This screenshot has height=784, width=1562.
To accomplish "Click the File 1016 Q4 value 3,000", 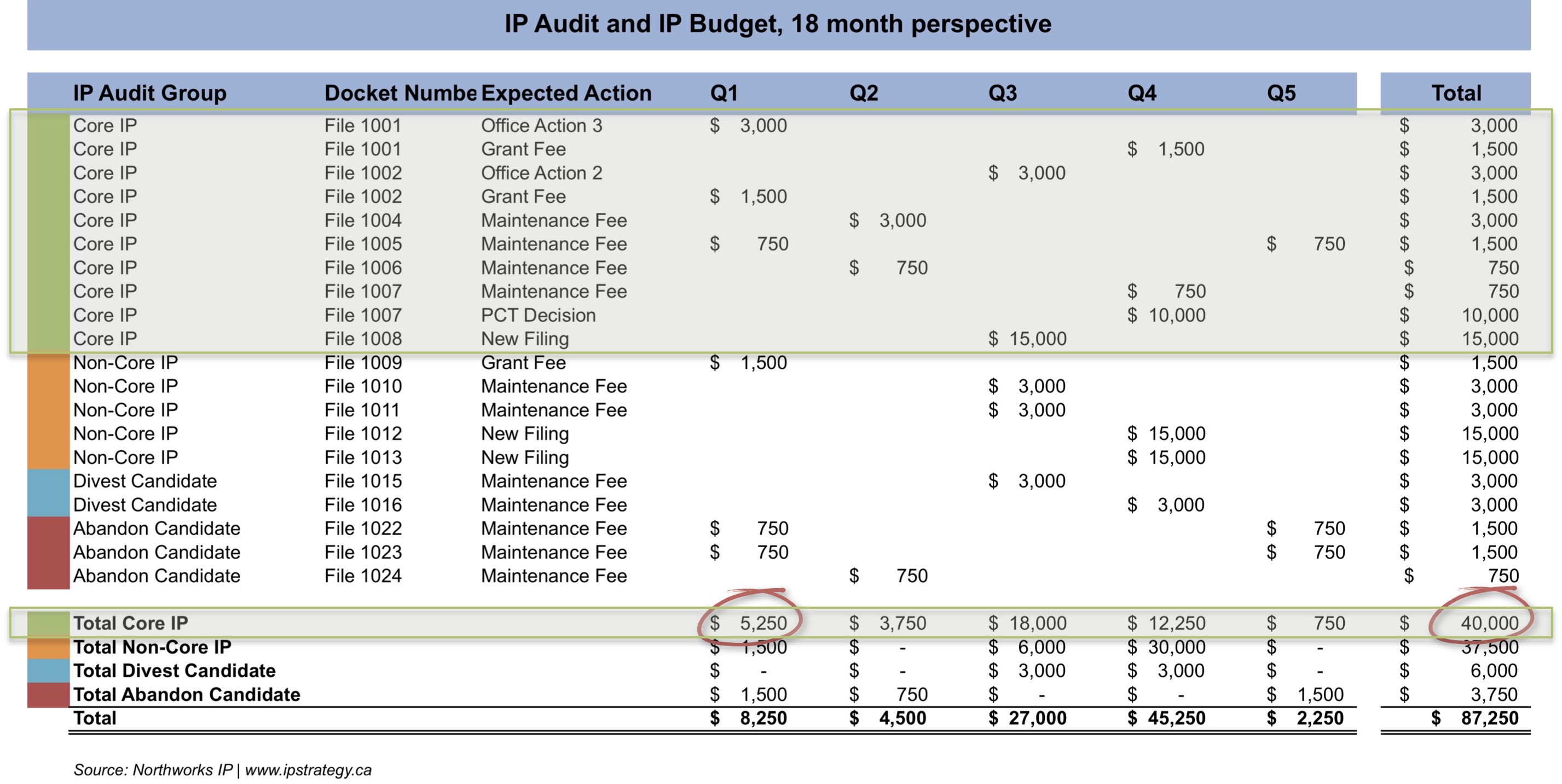I will (x=1181, y=504).
